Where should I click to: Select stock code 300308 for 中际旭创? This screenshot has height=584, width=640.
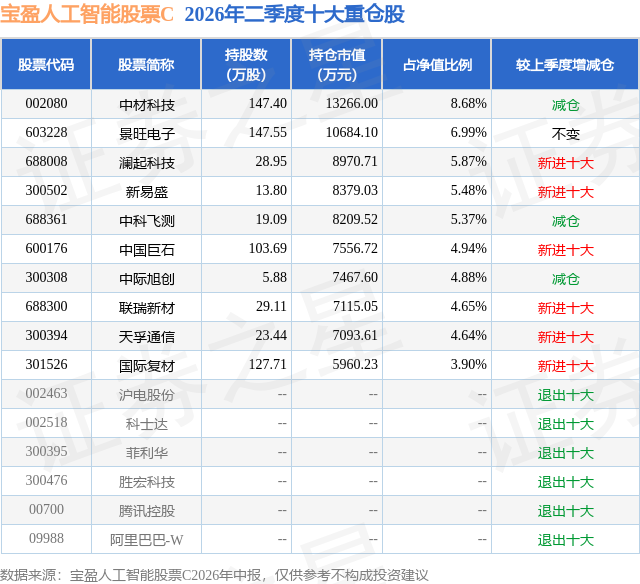46,278
